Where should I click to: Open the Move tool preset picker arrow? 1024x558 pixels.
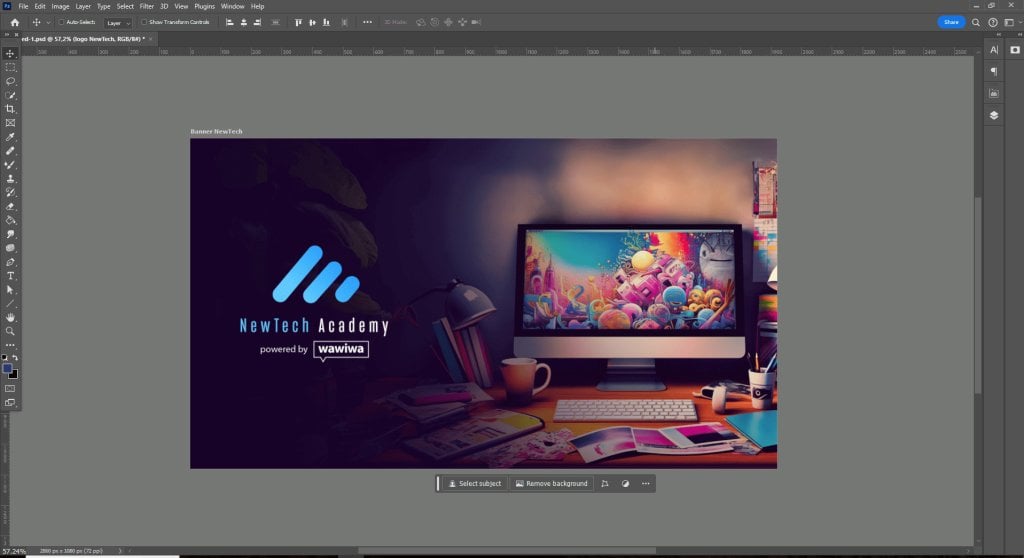[x=48, y=23]
